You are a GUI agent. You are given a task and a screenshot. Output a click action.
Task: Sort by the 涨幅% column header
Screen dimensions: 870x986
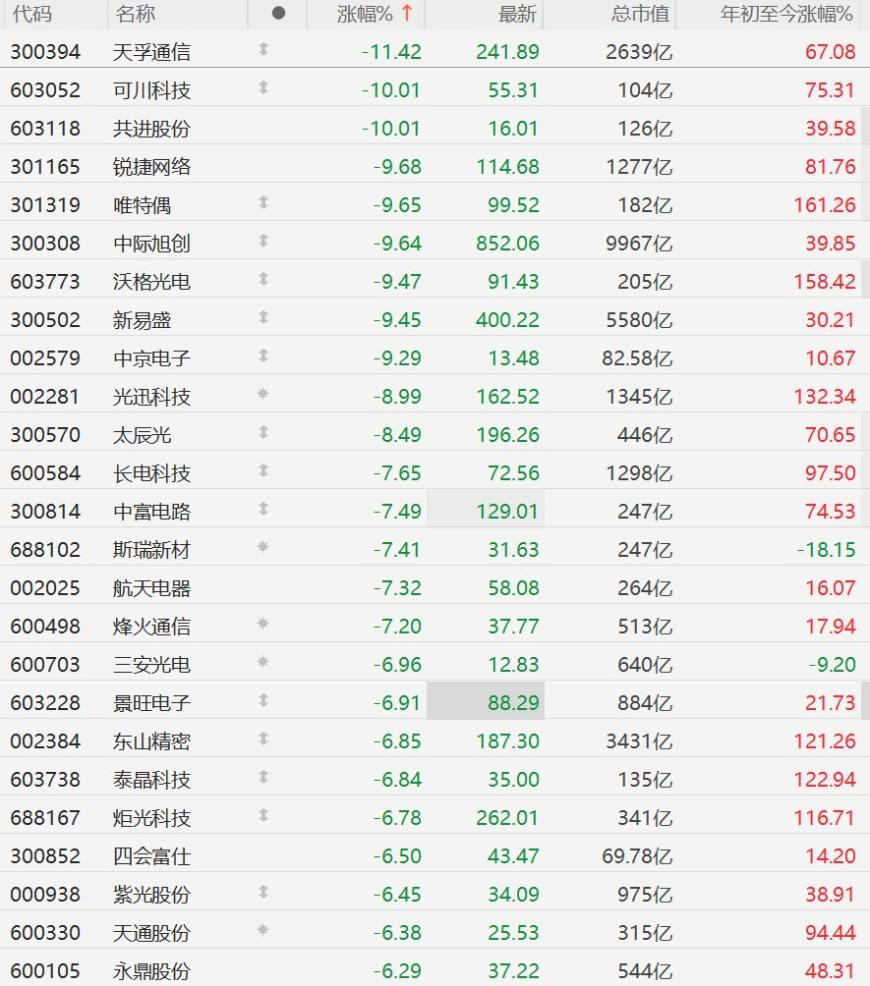tap(365, 13)
